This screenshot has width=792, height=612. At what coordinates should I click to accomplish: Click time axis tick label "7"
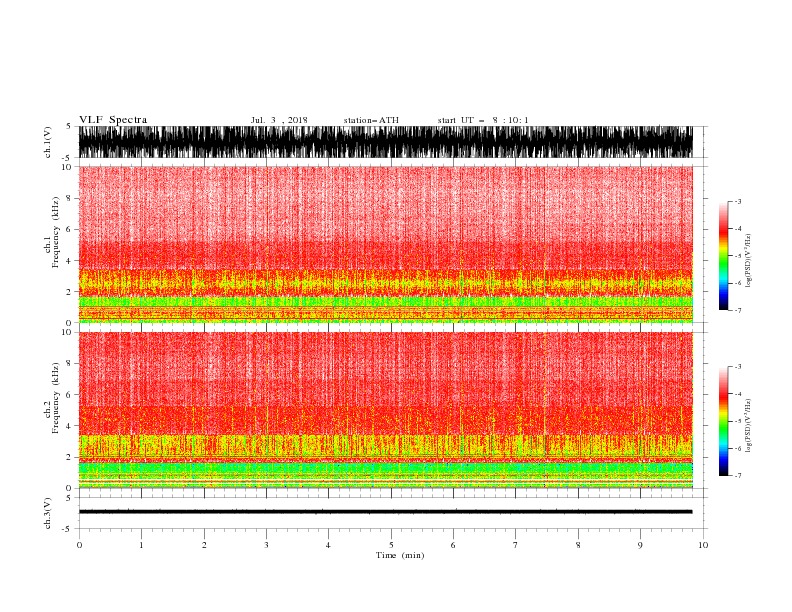point(516,545)
